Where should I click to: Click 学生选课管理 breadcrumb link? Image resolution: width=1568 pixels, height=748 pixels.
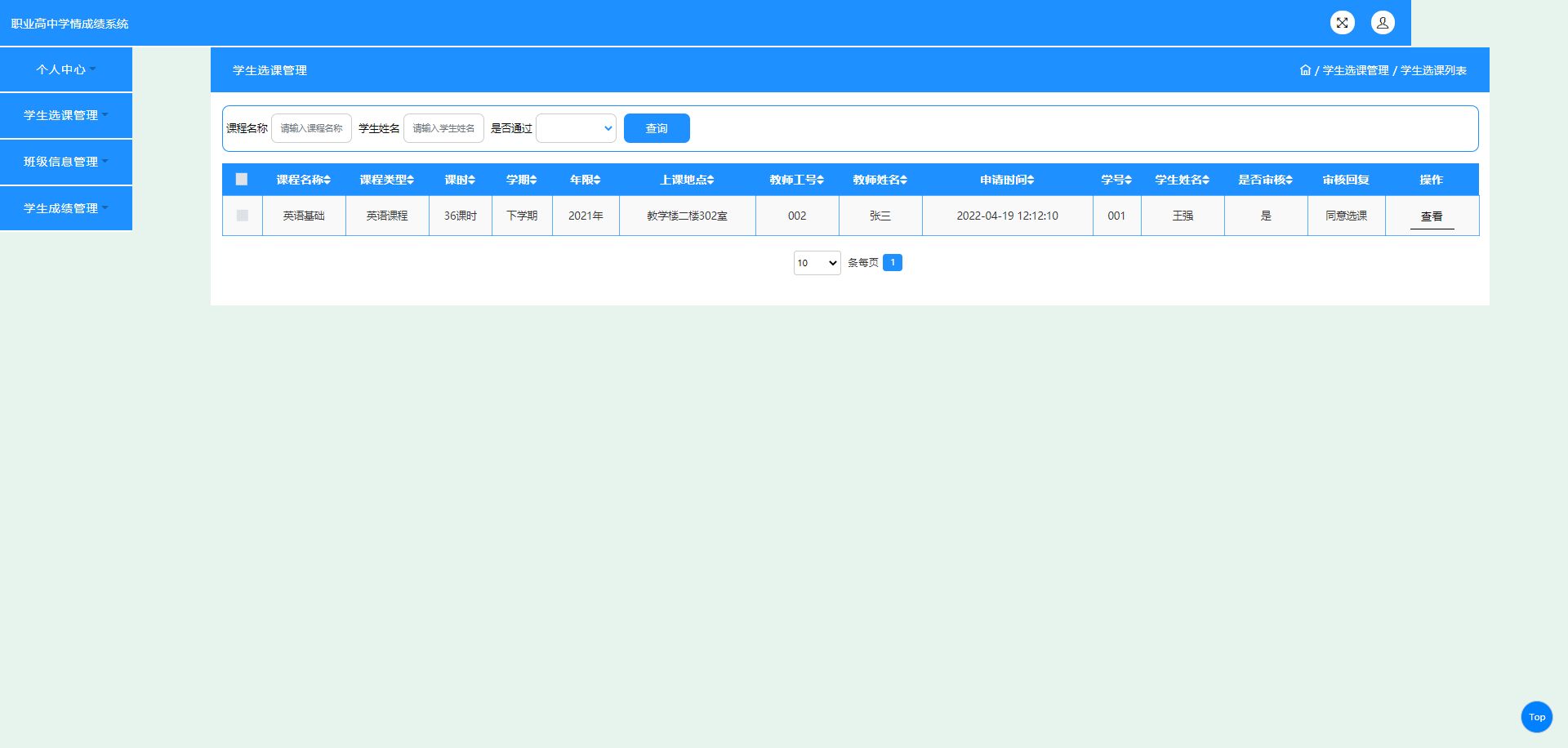pyautogui.click(x=1356, y=70)
